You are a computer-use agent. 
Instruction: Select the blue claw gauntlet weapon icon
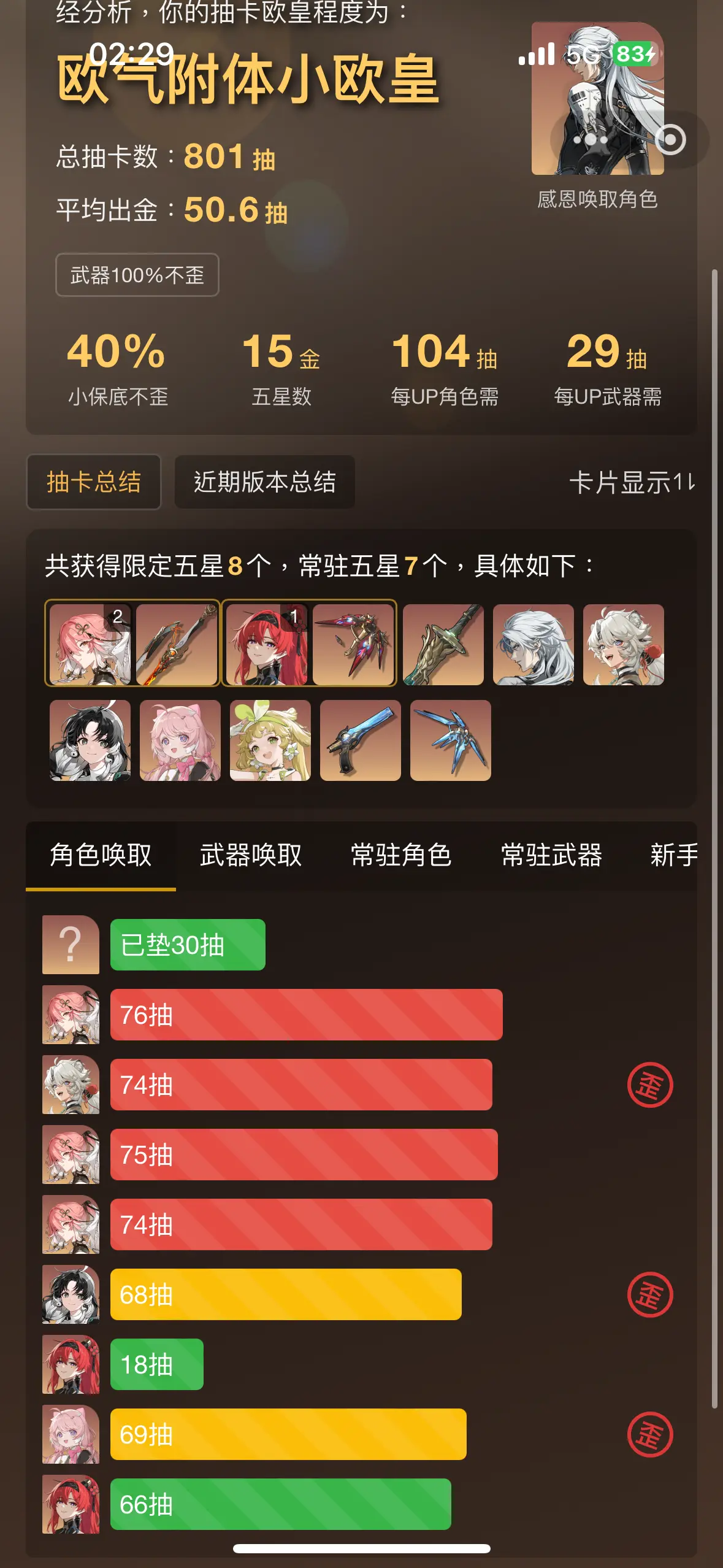[451, 740]
